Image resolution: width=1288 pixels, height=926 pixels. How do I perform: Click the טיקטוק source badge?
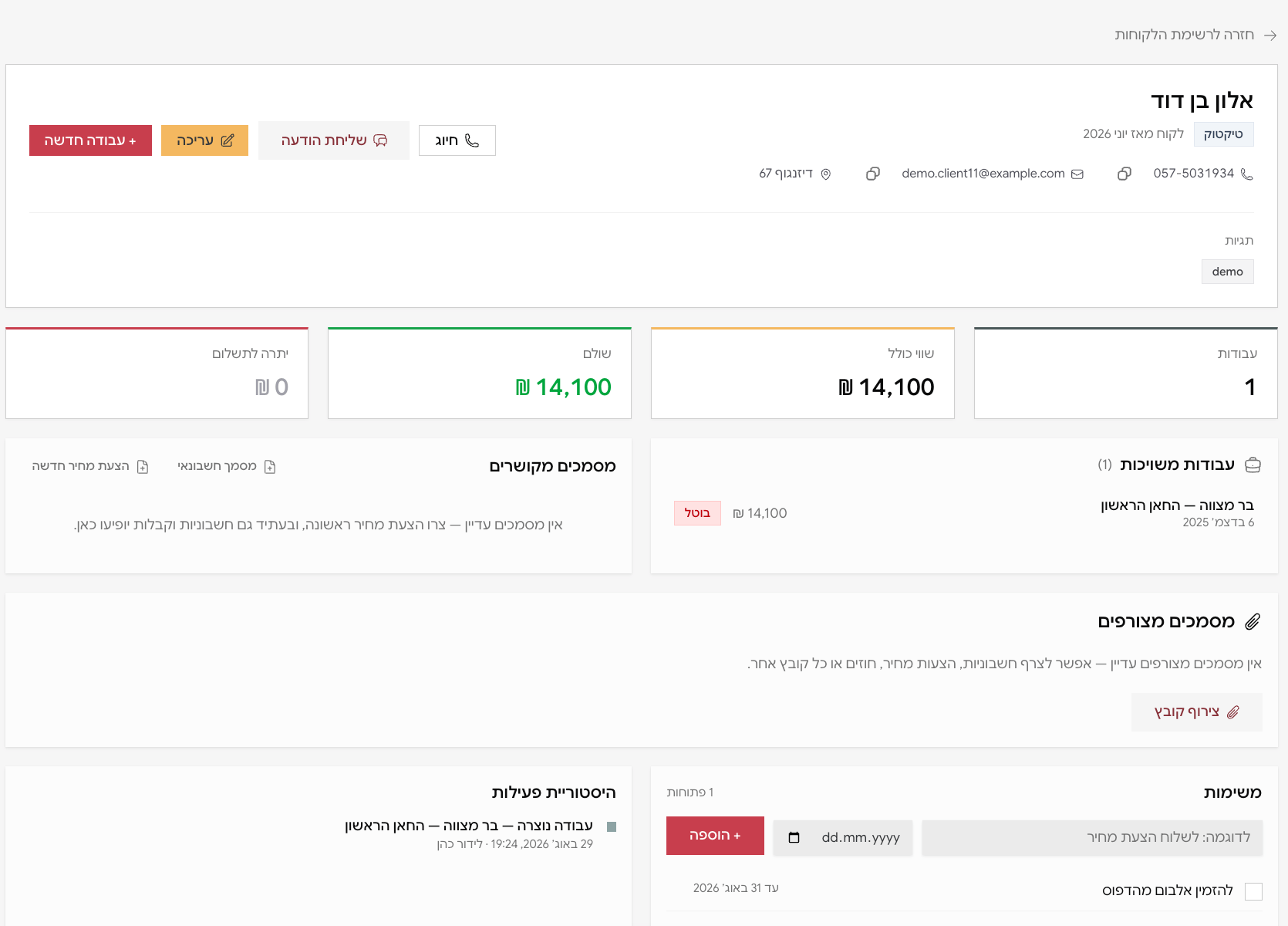click(x=1223, y=134)
